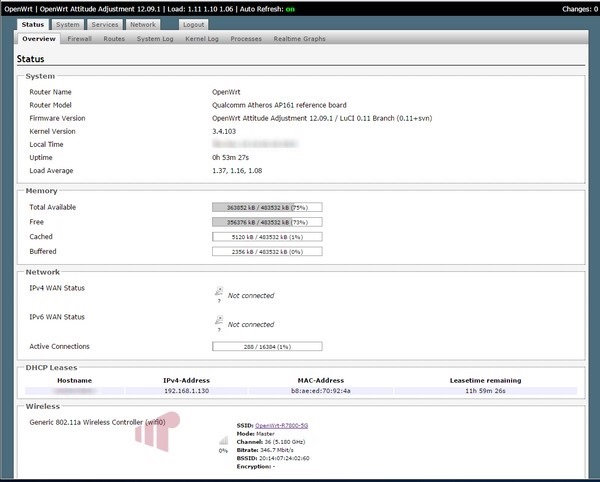Click the IPv4 WAN 'Not connected' text
This screenshot has width=600, height=482.
point(251,296)
